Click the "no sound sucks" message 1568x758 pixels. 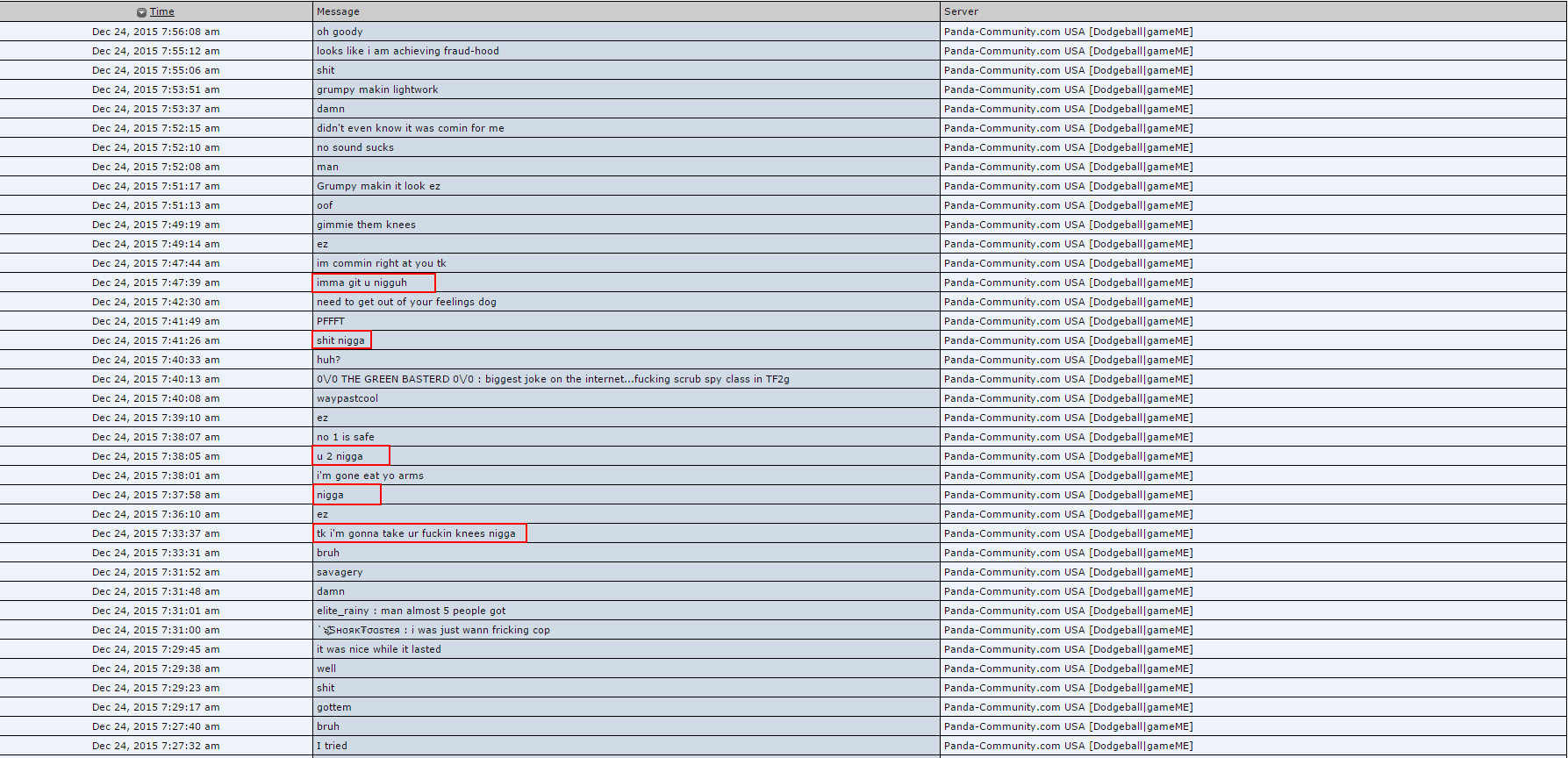point(355,147)
